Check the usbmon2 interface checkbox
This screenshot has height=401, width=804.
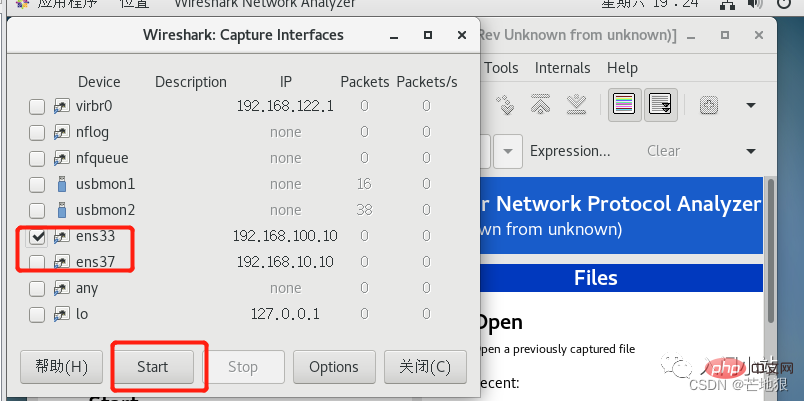click(x=37, y=210)
